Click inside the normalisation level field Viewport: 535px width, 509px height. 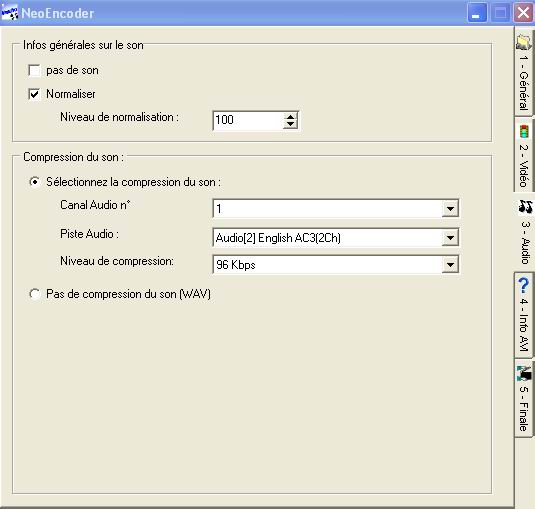click(248, 120)
